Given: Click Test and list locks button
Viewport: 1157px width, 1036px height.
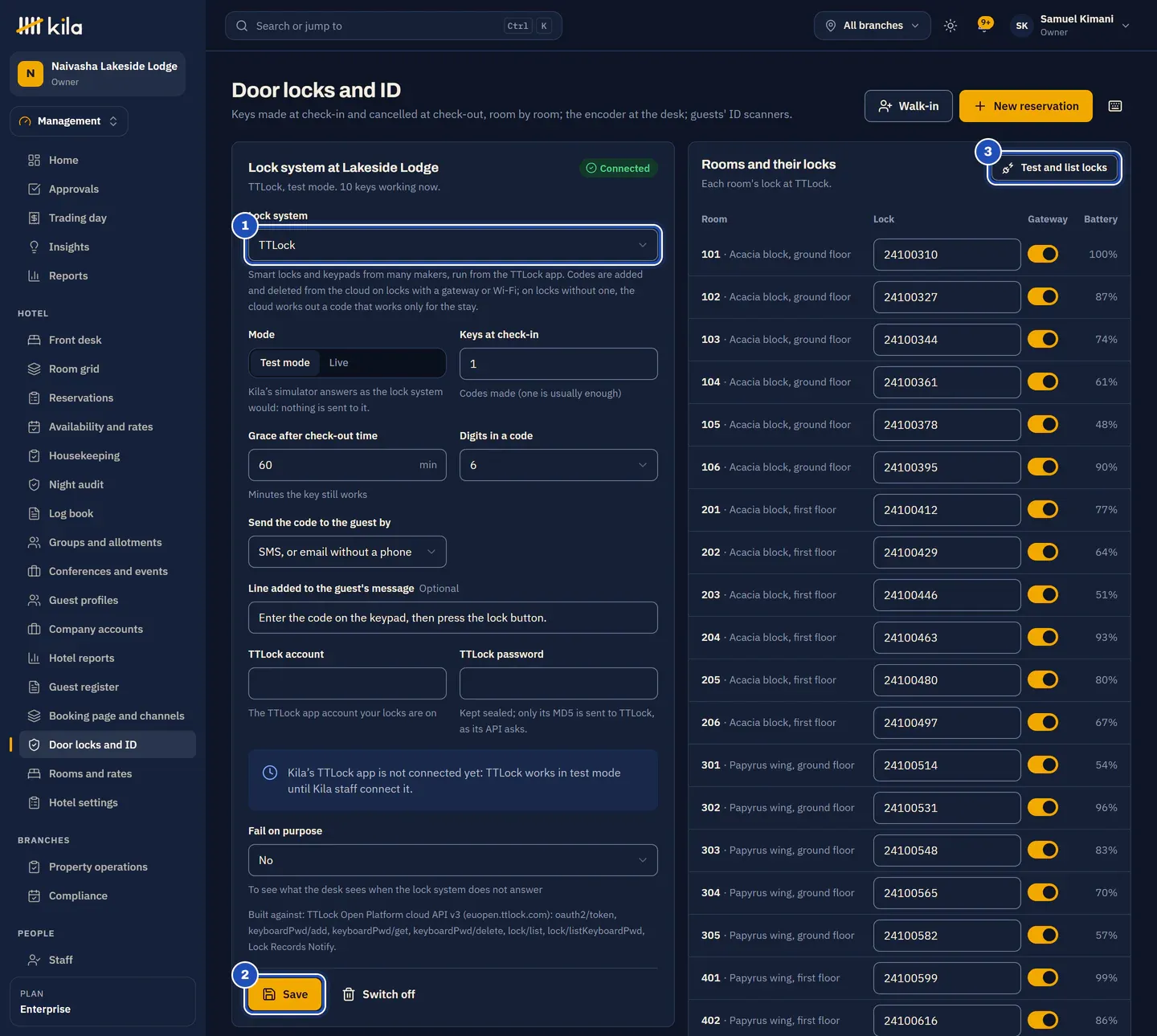Looking at the screenshot, I should pos(1054,168).
